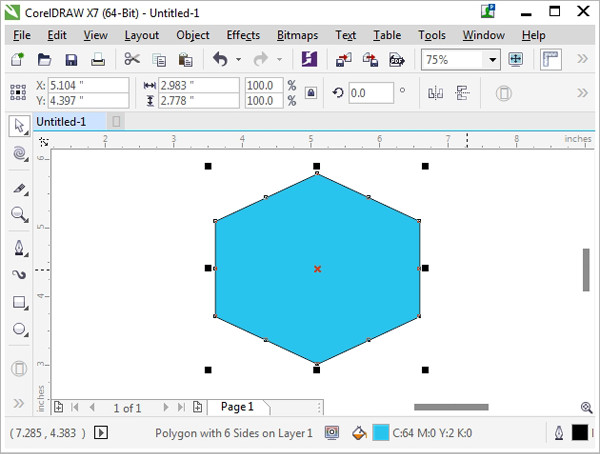Click the rotation angle field
Viewport: 600px width, 454px height.
click(371, 93)
